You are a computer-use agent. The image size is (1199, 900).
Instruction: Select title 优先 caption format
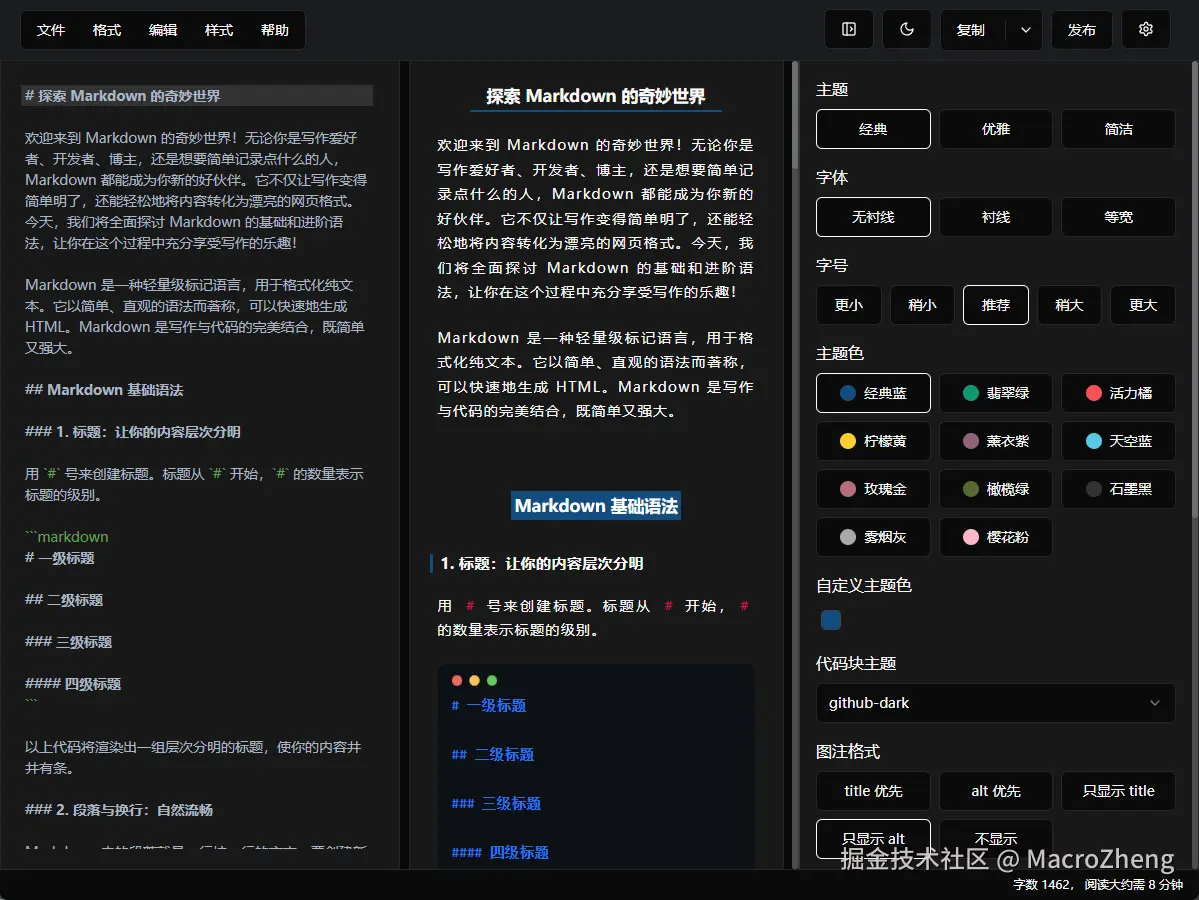873,791
